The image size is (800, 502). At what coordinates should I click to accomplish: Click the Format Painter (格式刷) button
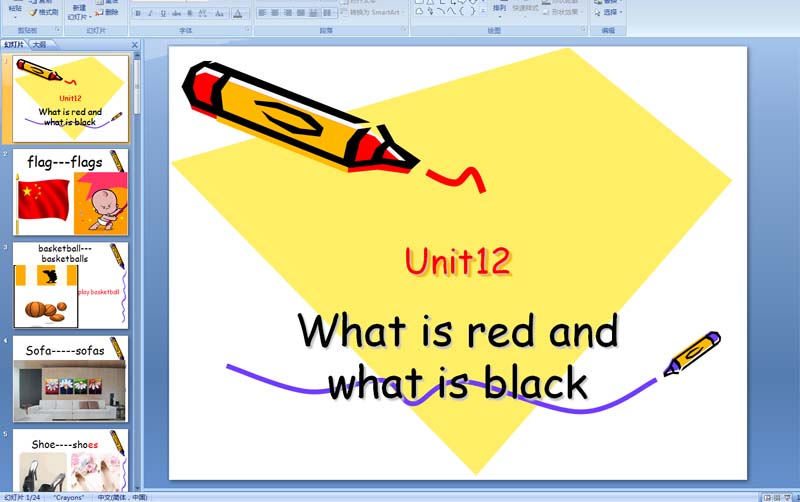[44, 12]
